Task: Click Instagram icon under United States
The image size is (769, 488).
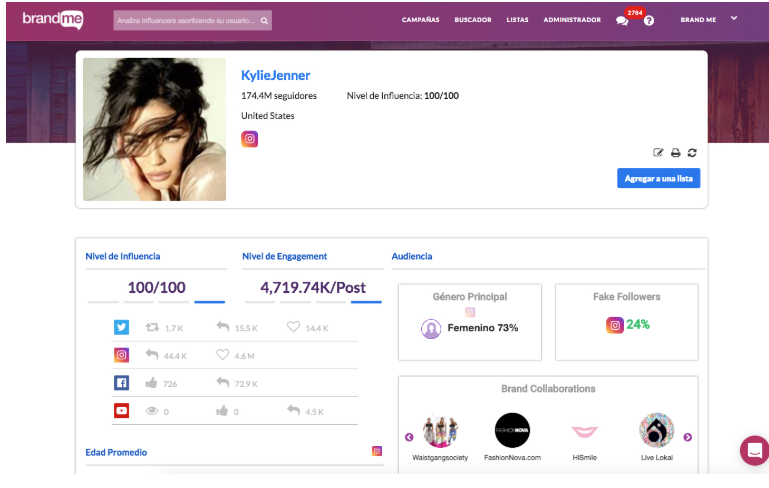Action: tap(250, 139)
